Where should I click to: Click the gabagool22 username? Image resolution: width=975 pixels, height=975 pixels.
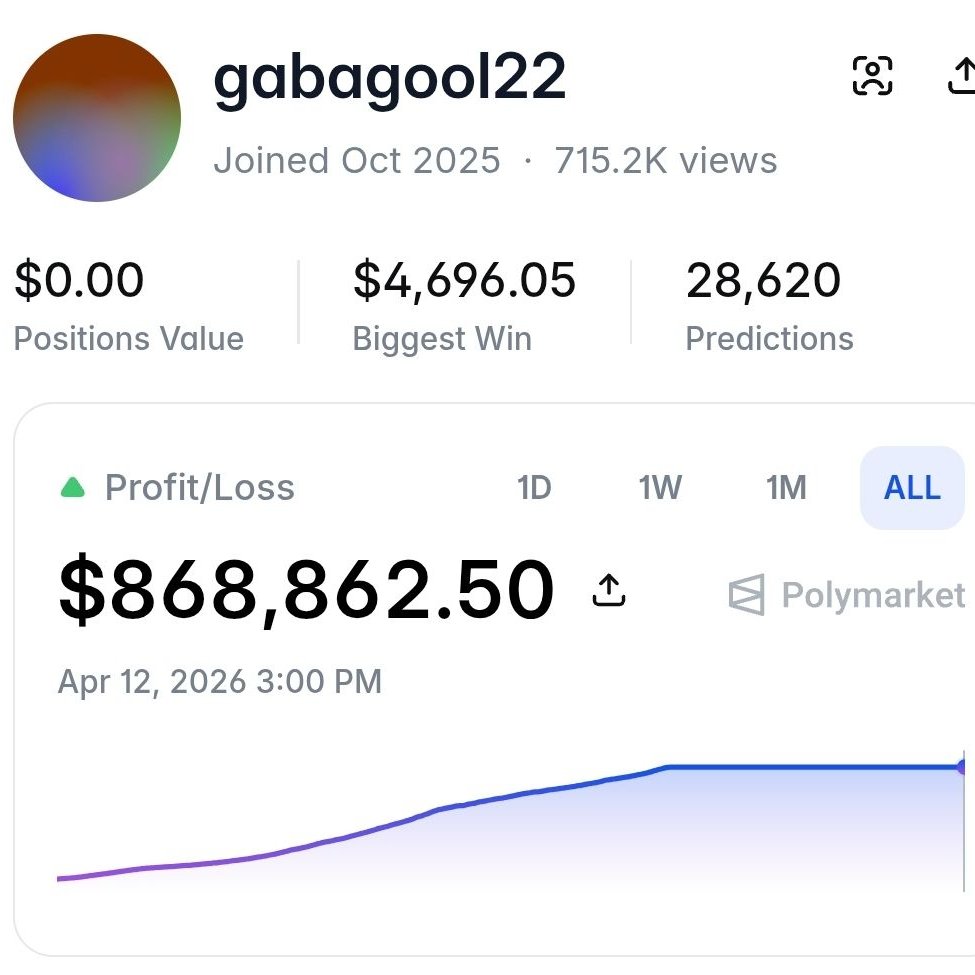pyautogui.click(x=389, y=80)
